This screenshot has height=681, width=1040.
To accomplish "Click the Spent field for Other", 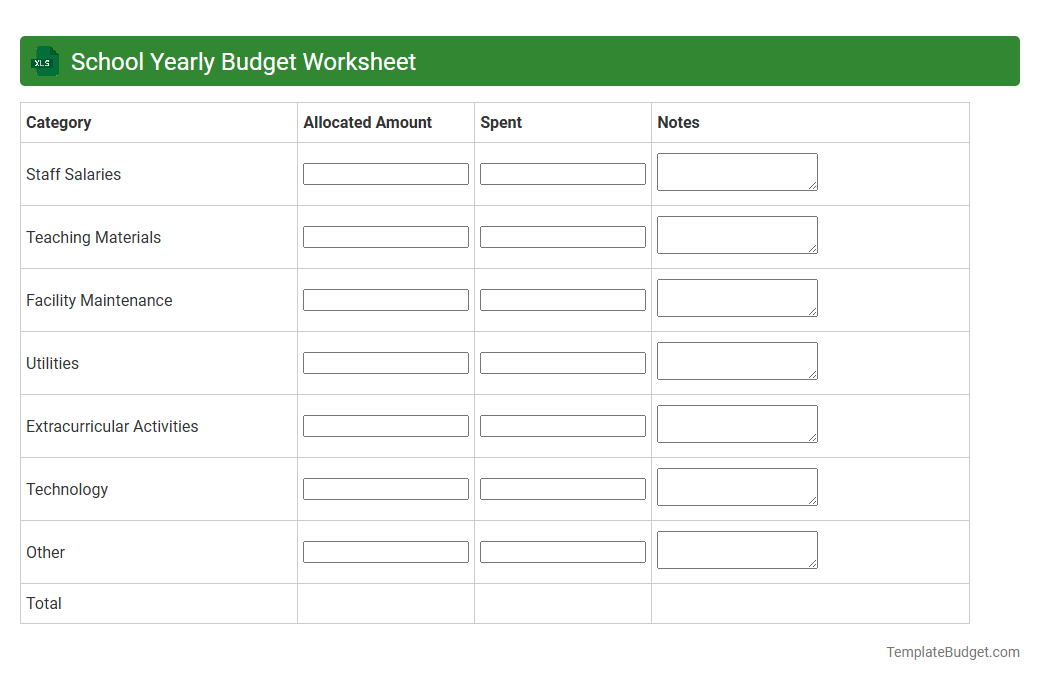I will point(562,551).
